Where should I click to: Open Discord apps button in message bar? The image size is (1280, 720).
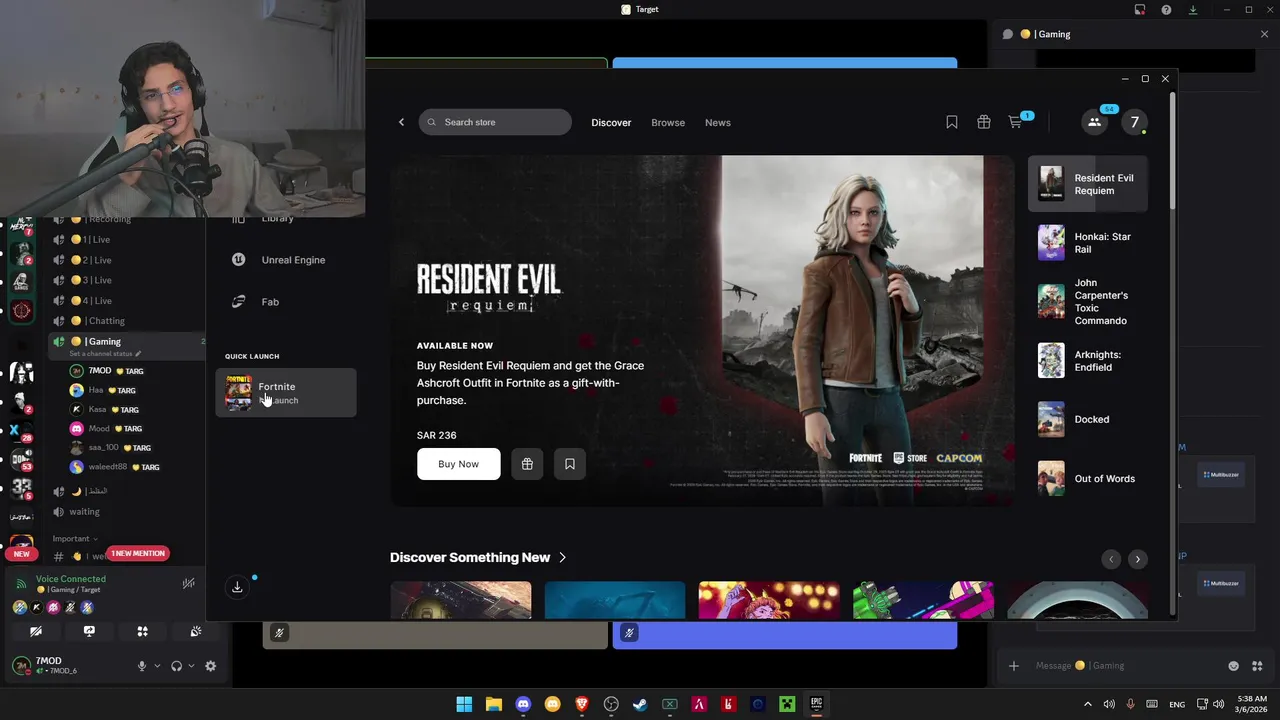pyautogui.click(x=1257, y=666)
